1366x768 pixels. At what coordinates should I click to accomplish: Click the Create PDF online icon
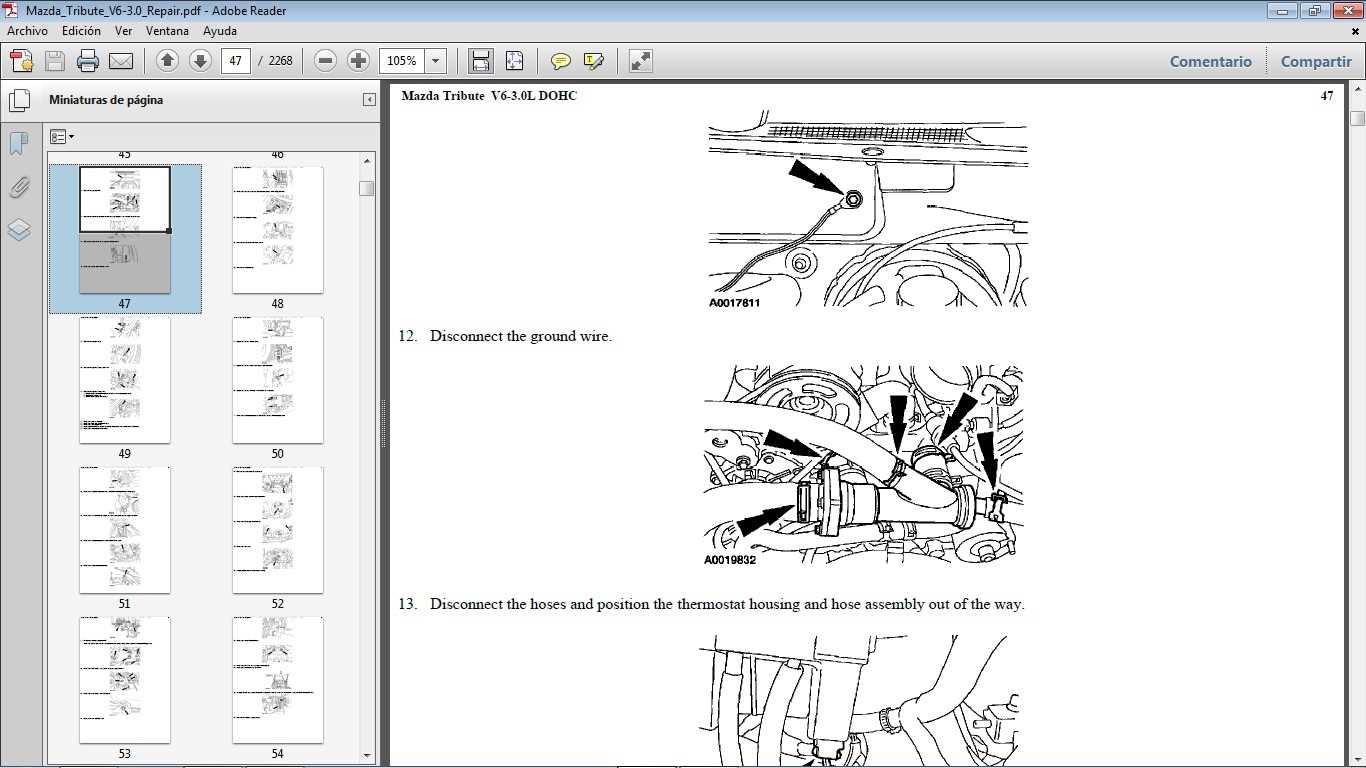22,61
